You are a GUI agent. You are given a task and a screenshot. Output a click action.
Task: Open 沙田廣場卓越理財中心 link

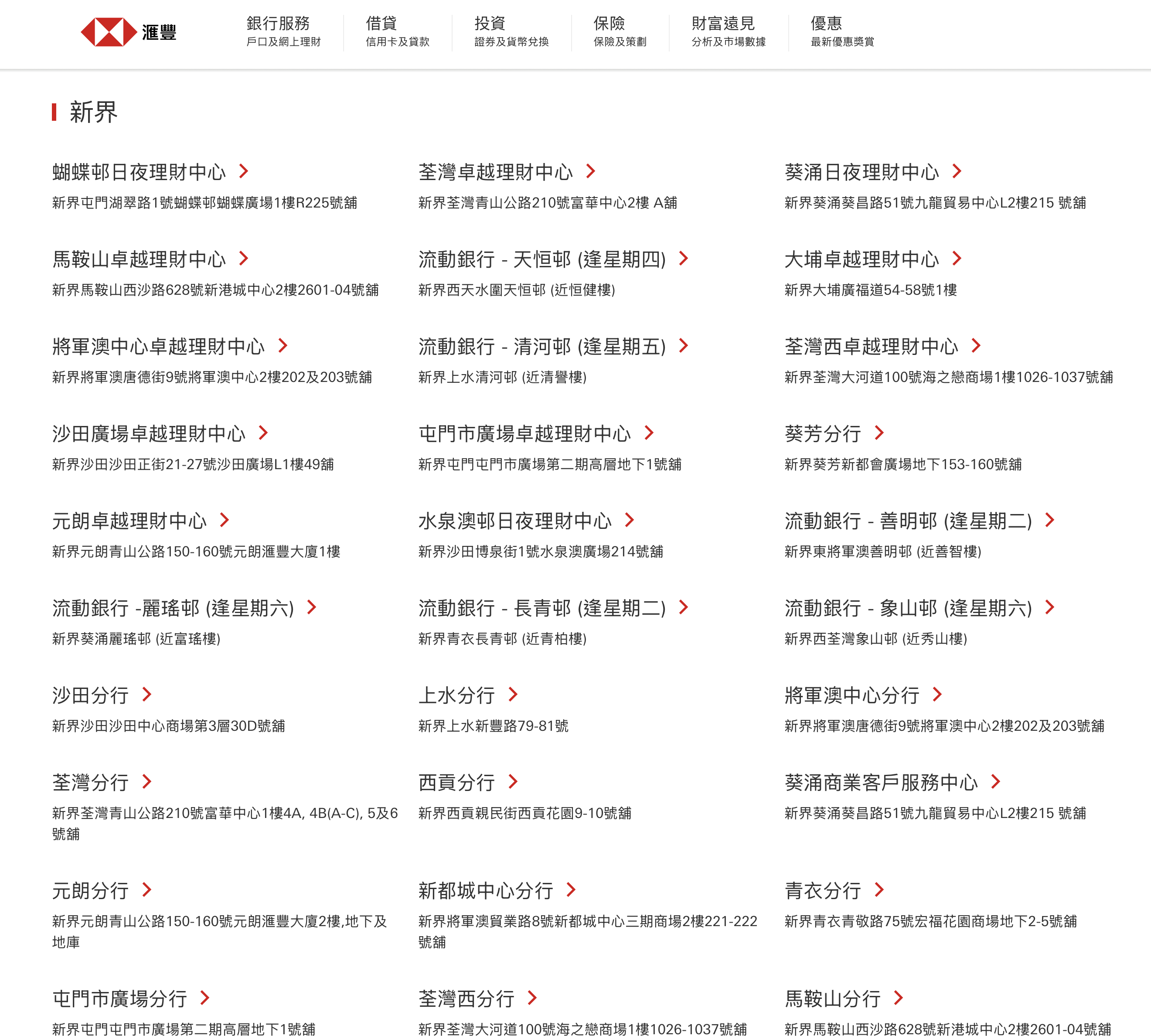click(x=149, y=434)
